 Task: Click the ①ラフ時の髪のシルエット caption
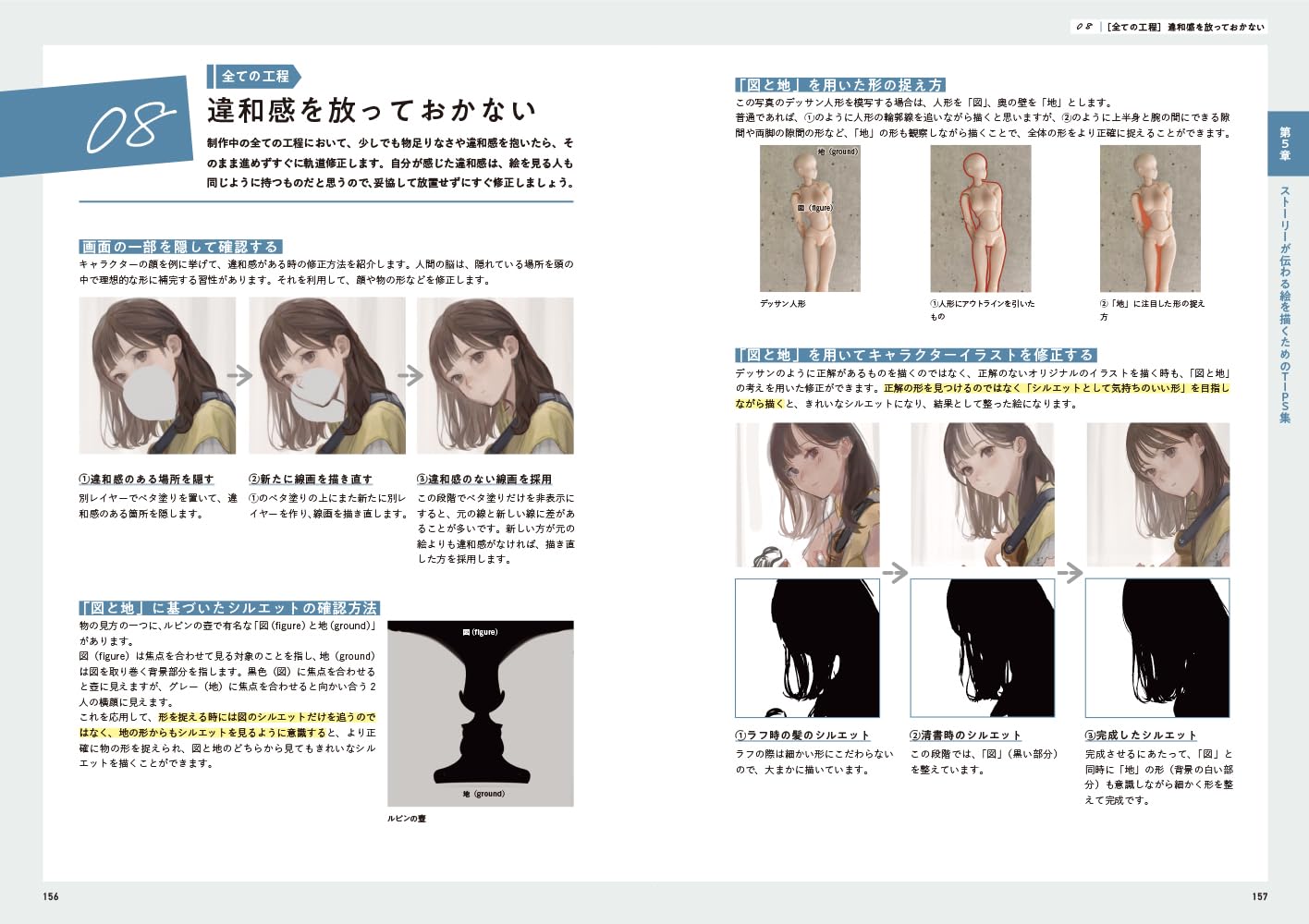click(x=802, y=736)
